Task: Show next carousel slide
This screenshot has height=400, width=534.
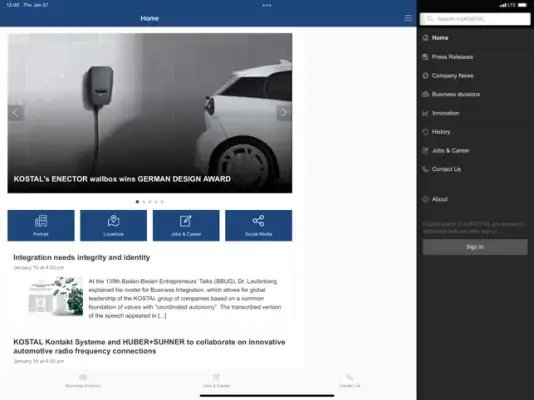Action: point(284,113)
